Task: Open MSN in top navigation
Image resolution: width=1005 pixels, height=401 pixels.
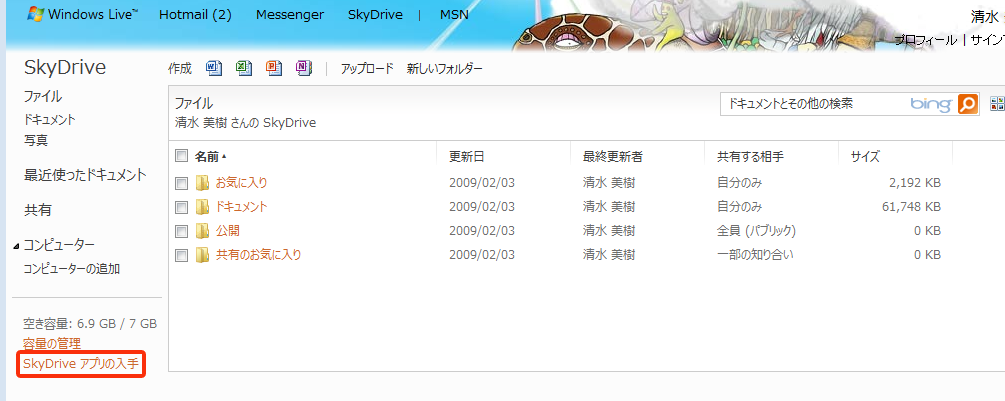Action: (x=454, y=14)
